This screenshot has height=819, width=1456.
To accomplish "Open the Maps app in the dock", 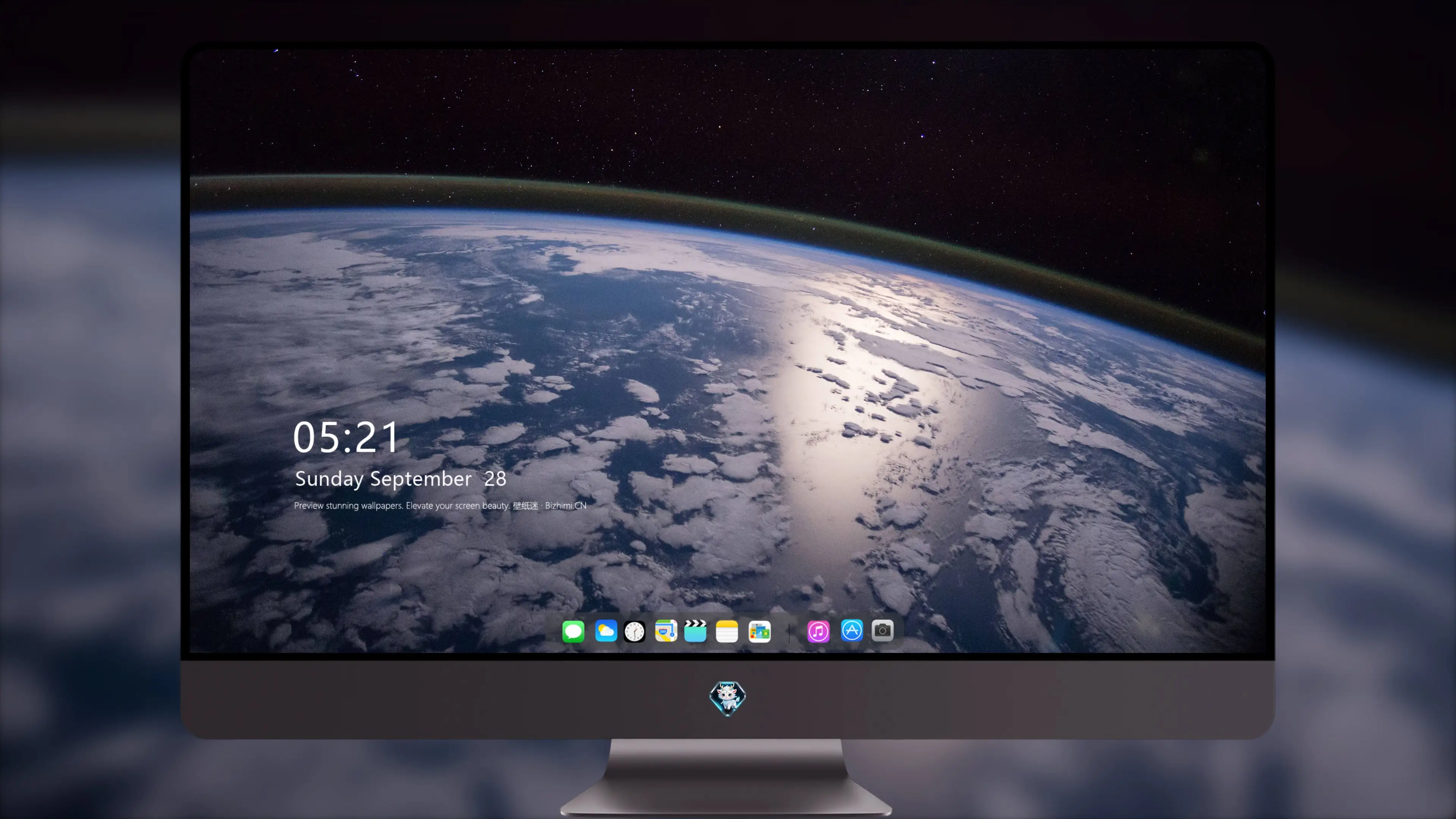I will tap(666, 631).
